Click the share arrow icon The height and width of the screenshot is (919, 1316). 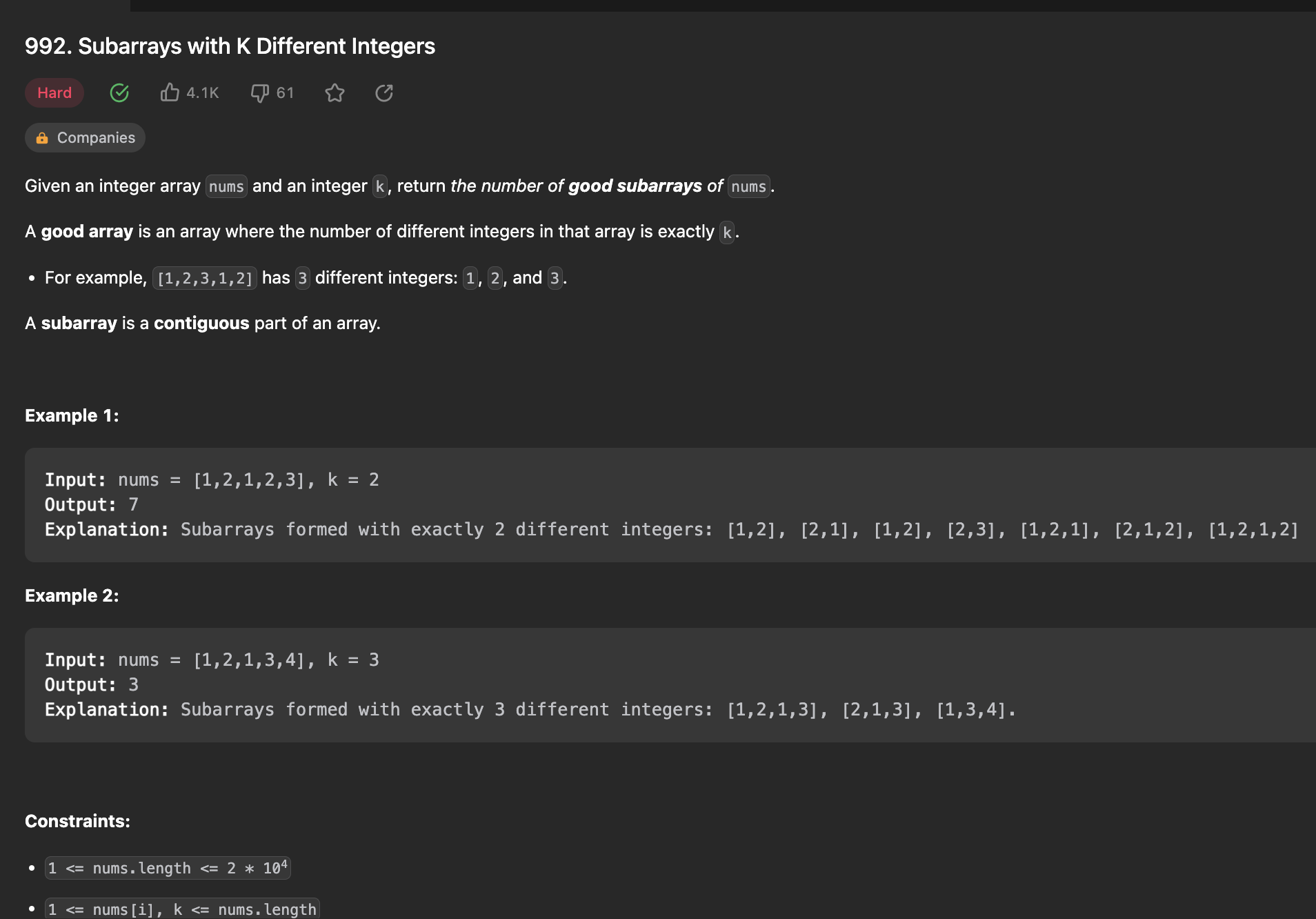click(384, 92)
